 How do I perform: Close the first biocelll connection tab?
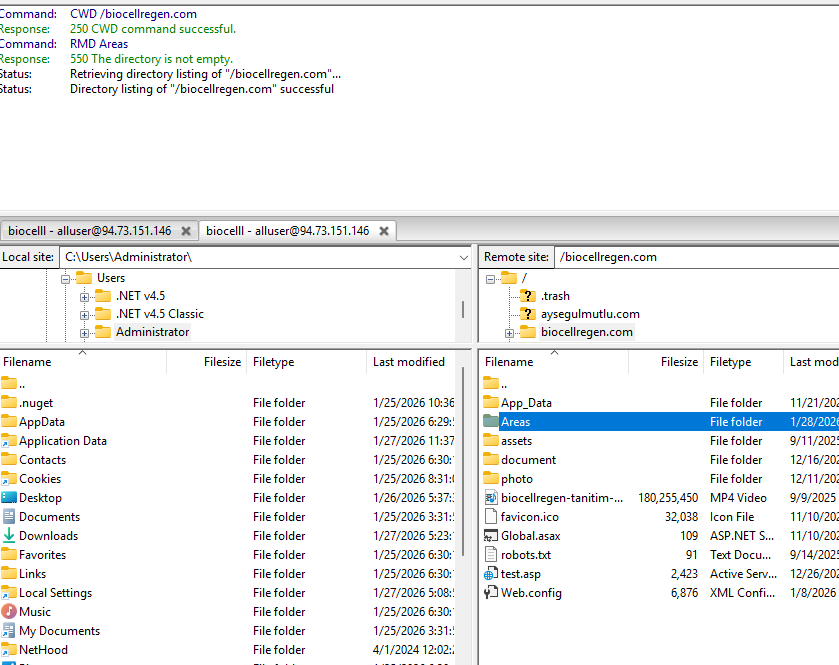pos(186,231)
